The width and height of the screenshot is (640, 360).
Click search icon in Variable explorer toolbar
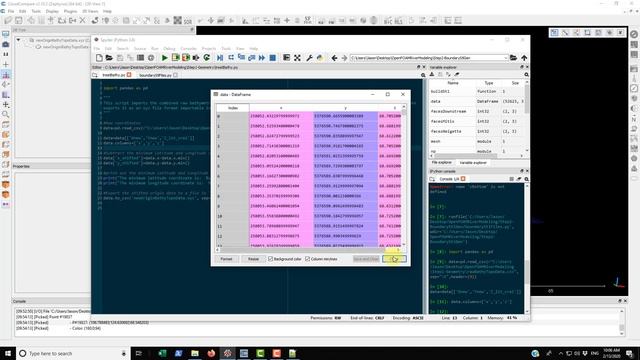tap(526, 74)
